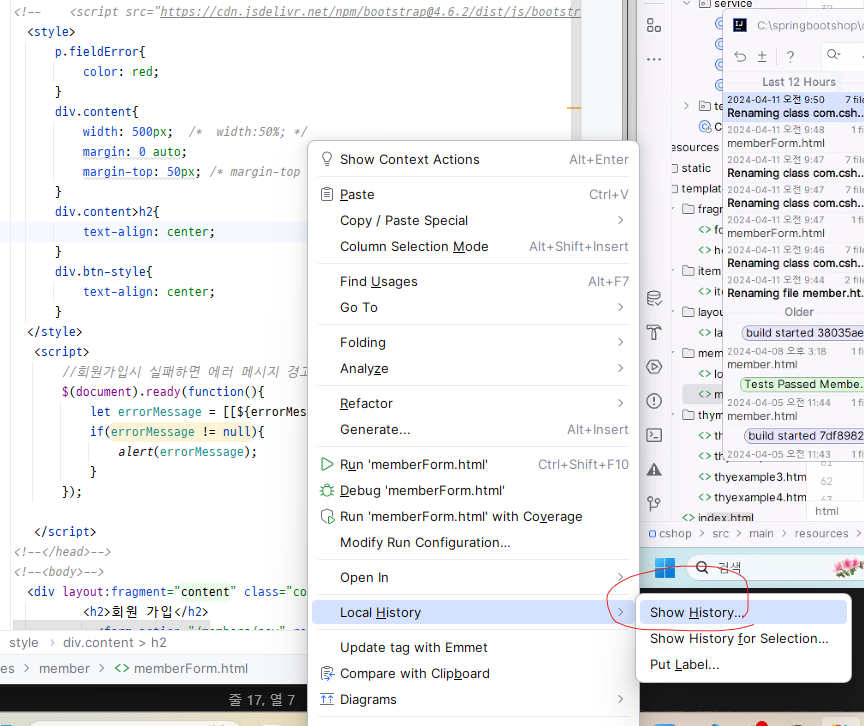Viewport: 864px width, 726px height.
Task: Click the 'div.content > h2' breadcrumb
Action: (115, 642)
